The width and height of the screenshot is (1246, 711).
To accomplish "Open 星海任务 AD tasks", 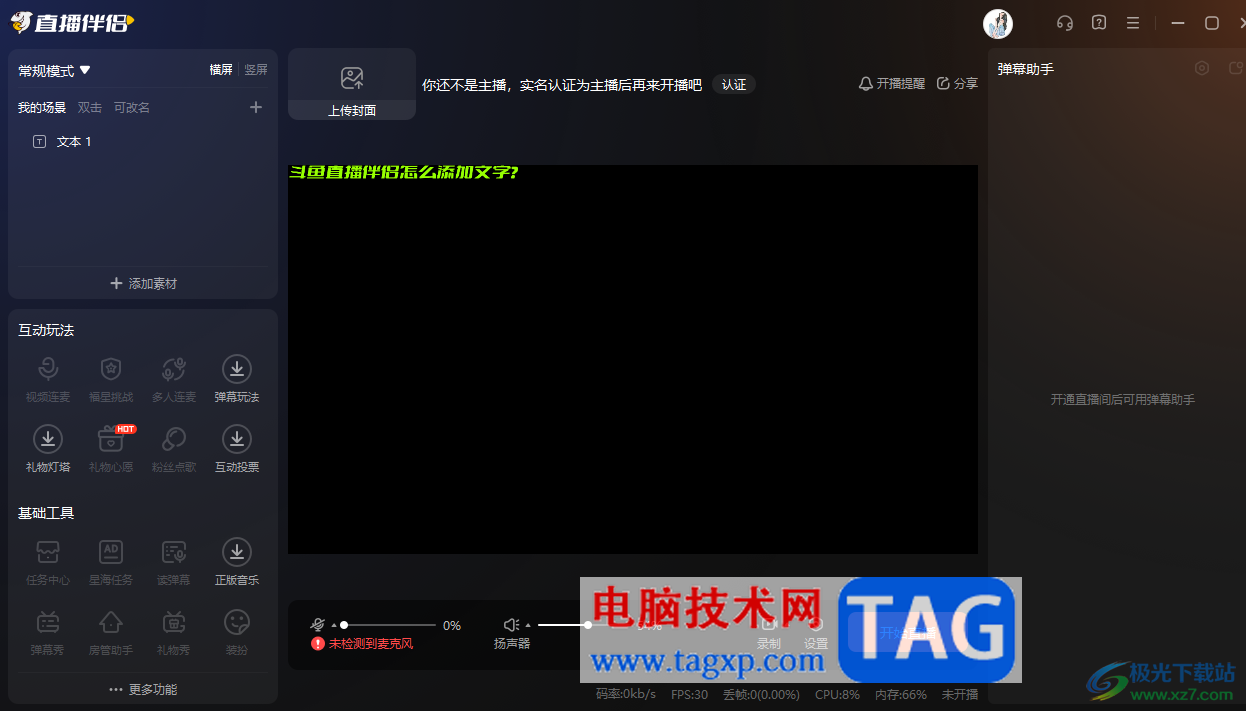I will (x=111, y=562).
